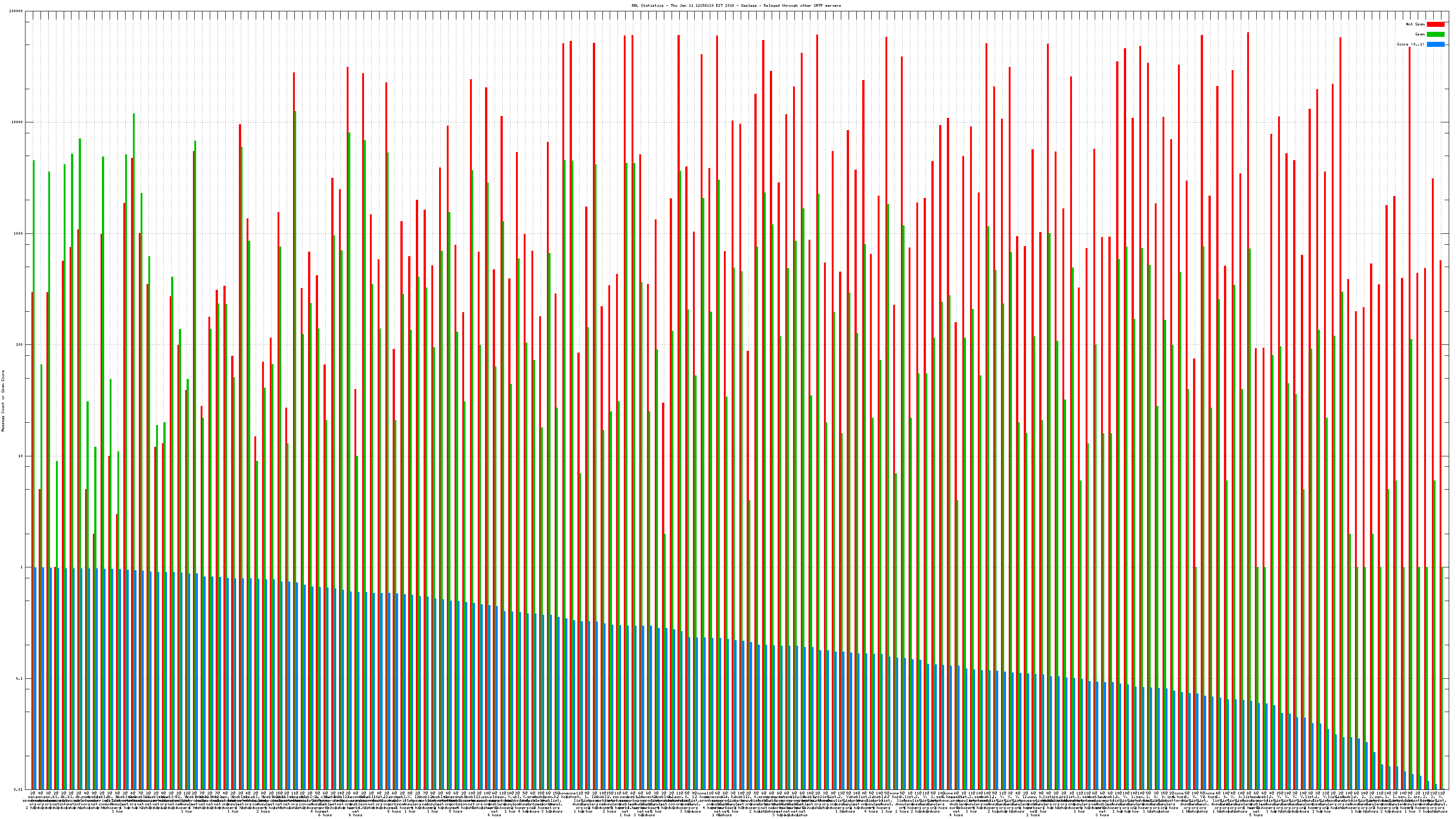This screenshot has height=819, width=1456.
Task: Click the 100 y-axis tick label
Action: (x=20, y=345)
